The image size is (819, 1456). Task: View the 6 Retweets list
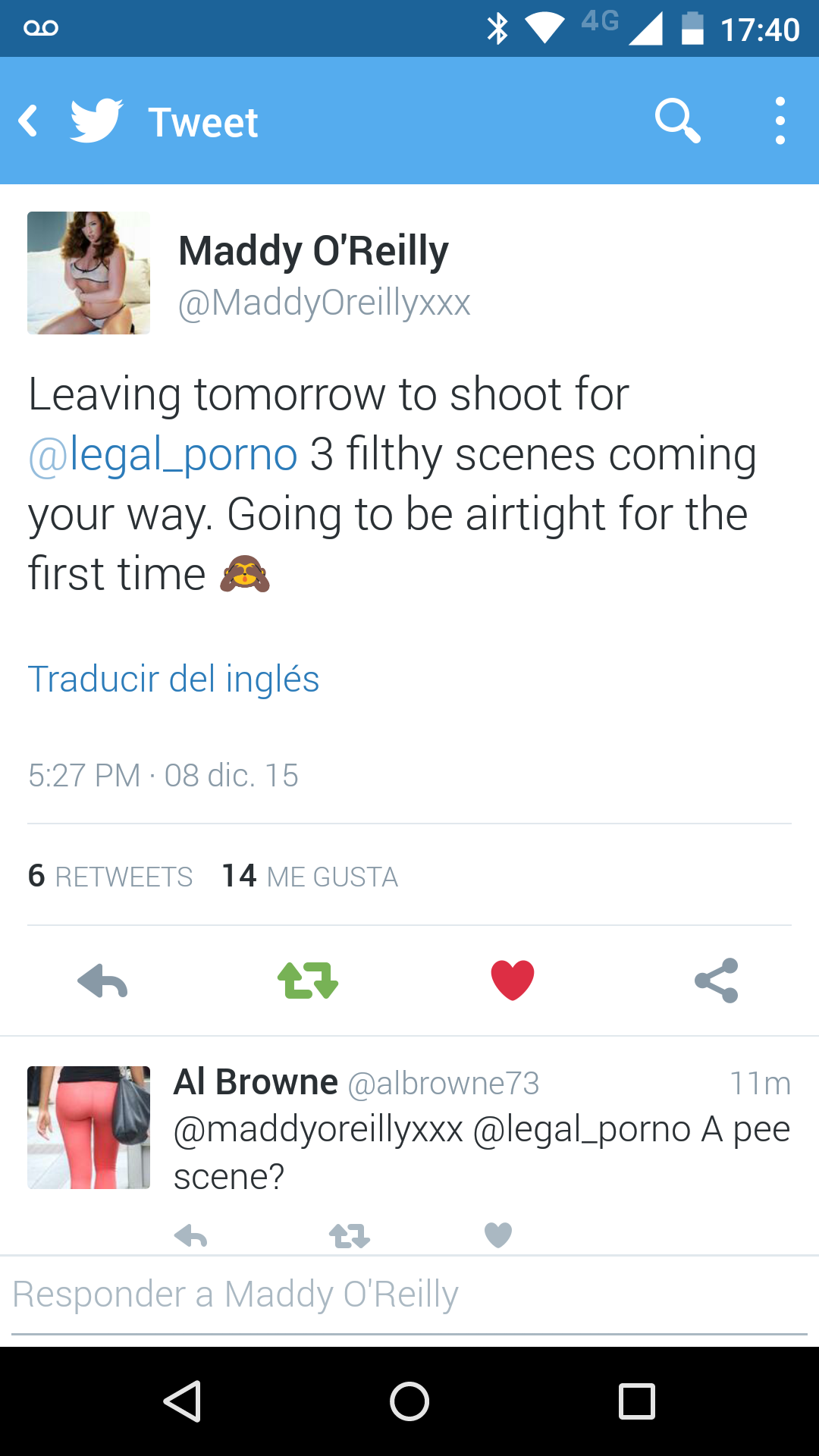(111, 876)
